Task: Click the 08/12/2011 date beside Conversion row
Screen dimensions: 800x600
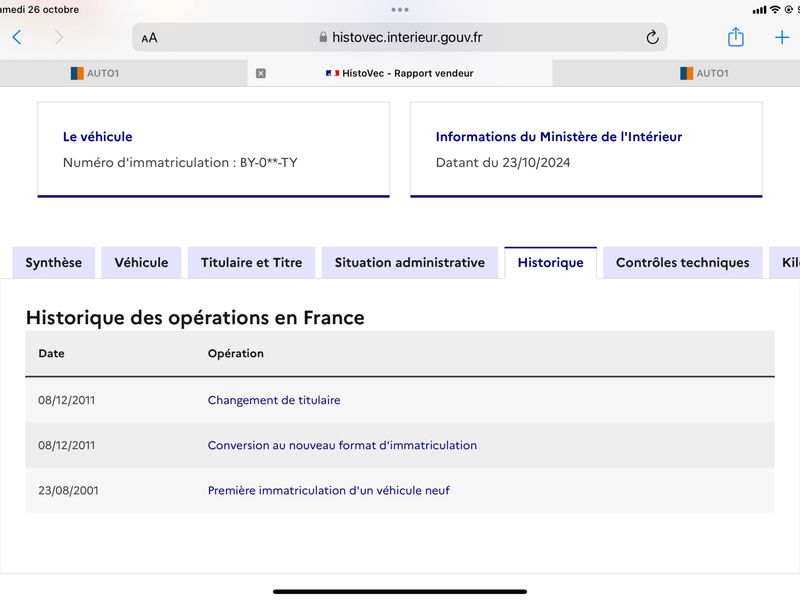Action: tap(67, 445)
